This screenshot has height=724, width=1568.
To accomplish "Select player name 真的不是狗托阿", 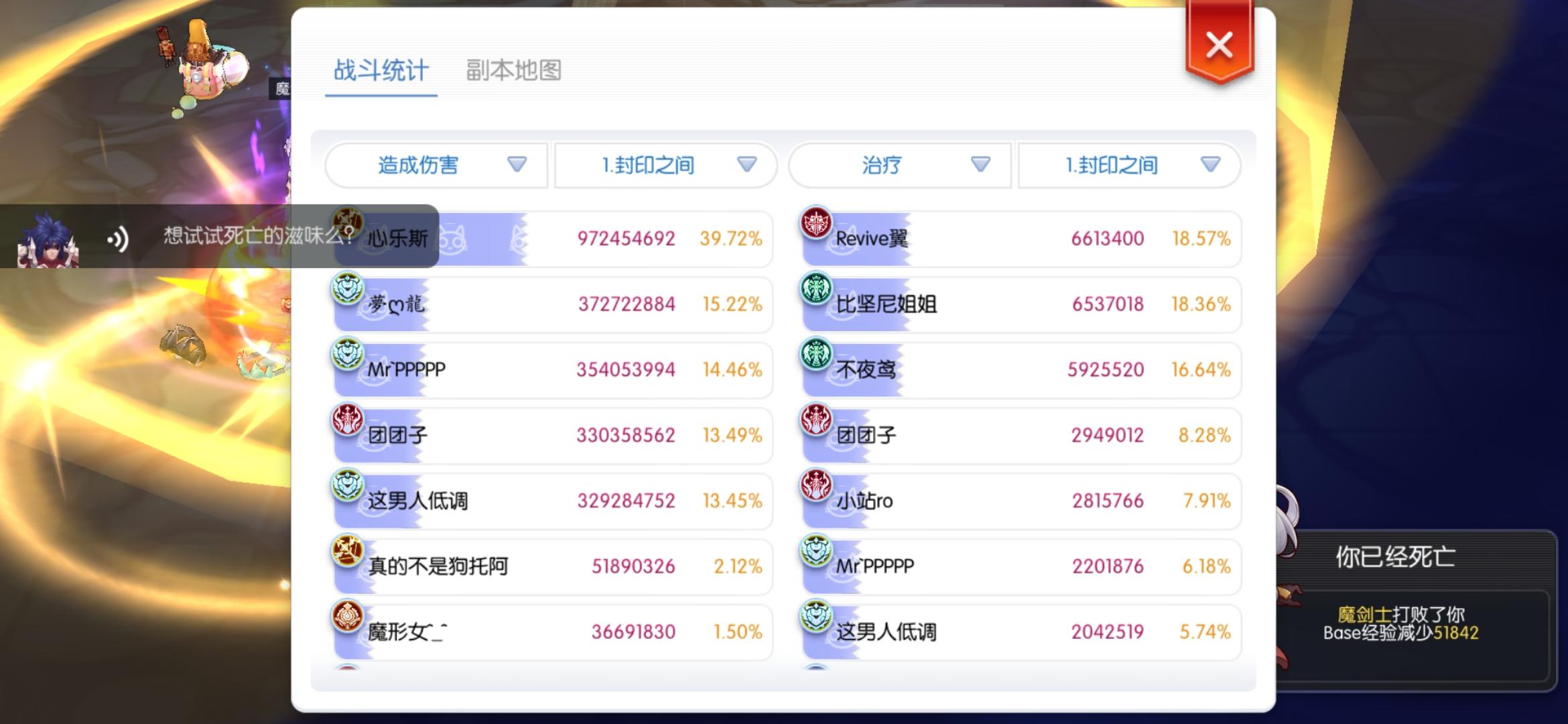I will click(x=438, y=566).
